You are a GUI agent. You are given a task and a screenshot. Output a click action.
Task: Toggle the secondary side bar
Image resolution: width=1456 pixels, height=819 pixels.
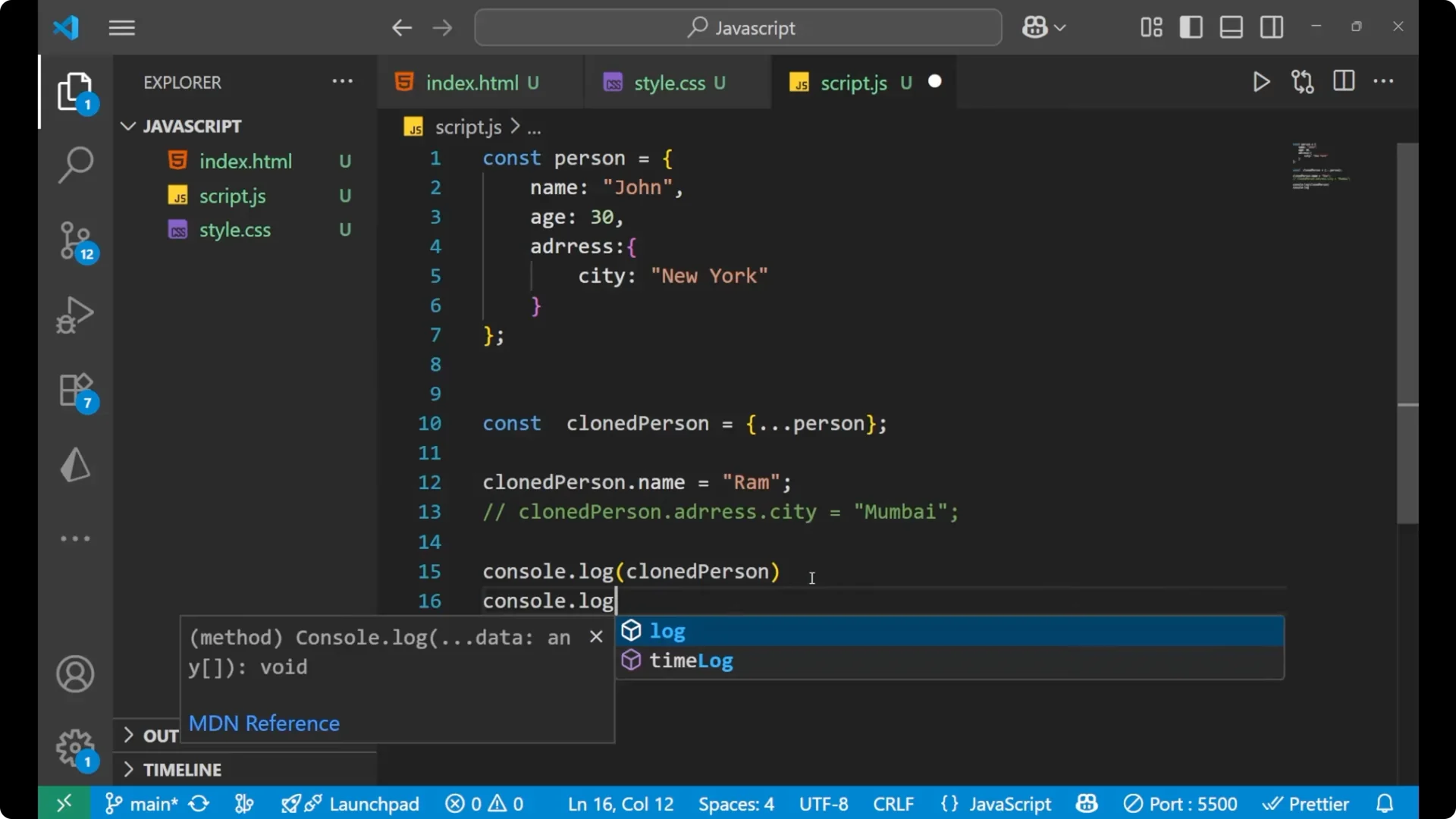[x=1271, y=27]
